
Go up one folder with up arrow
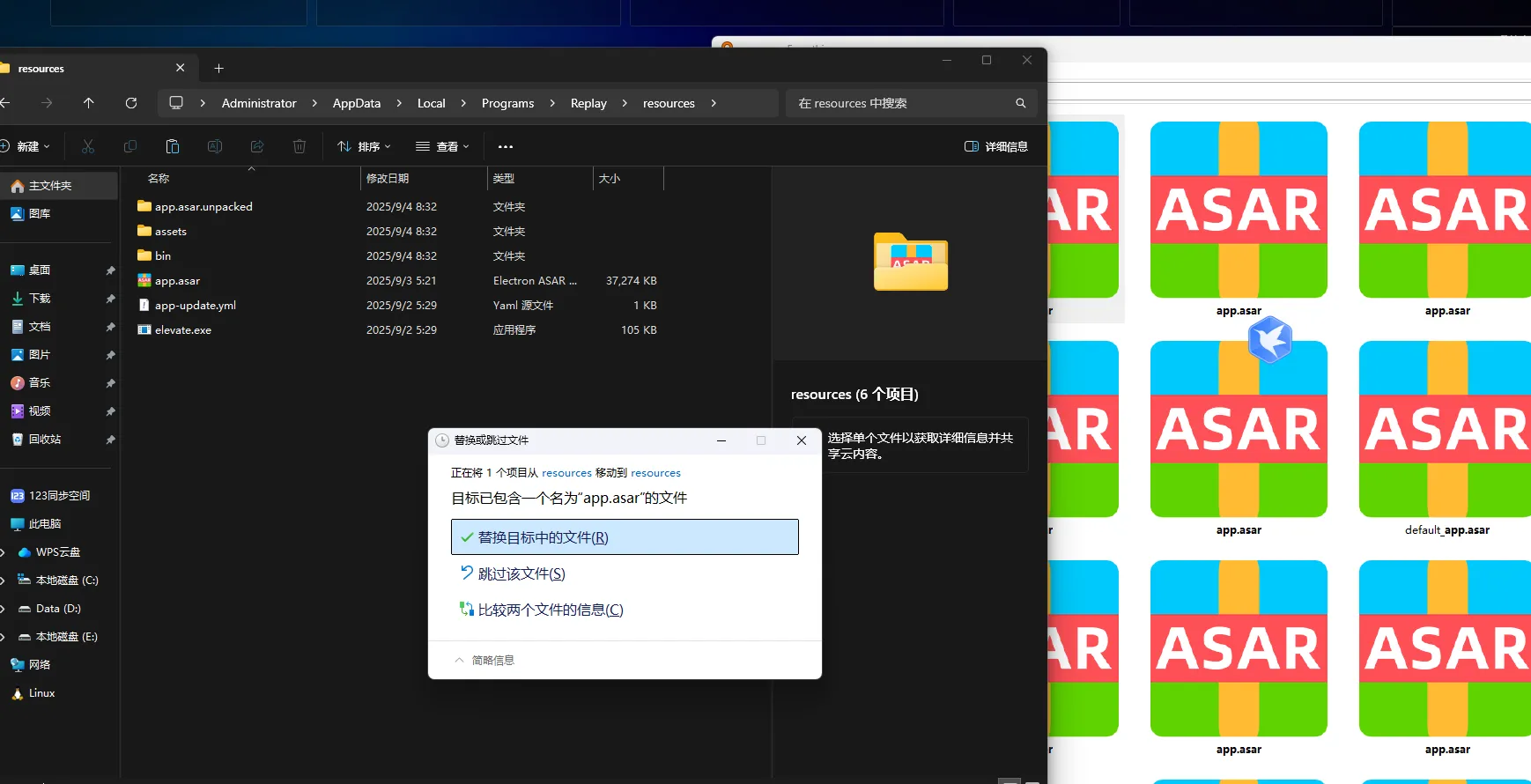[x=88, y=103]
